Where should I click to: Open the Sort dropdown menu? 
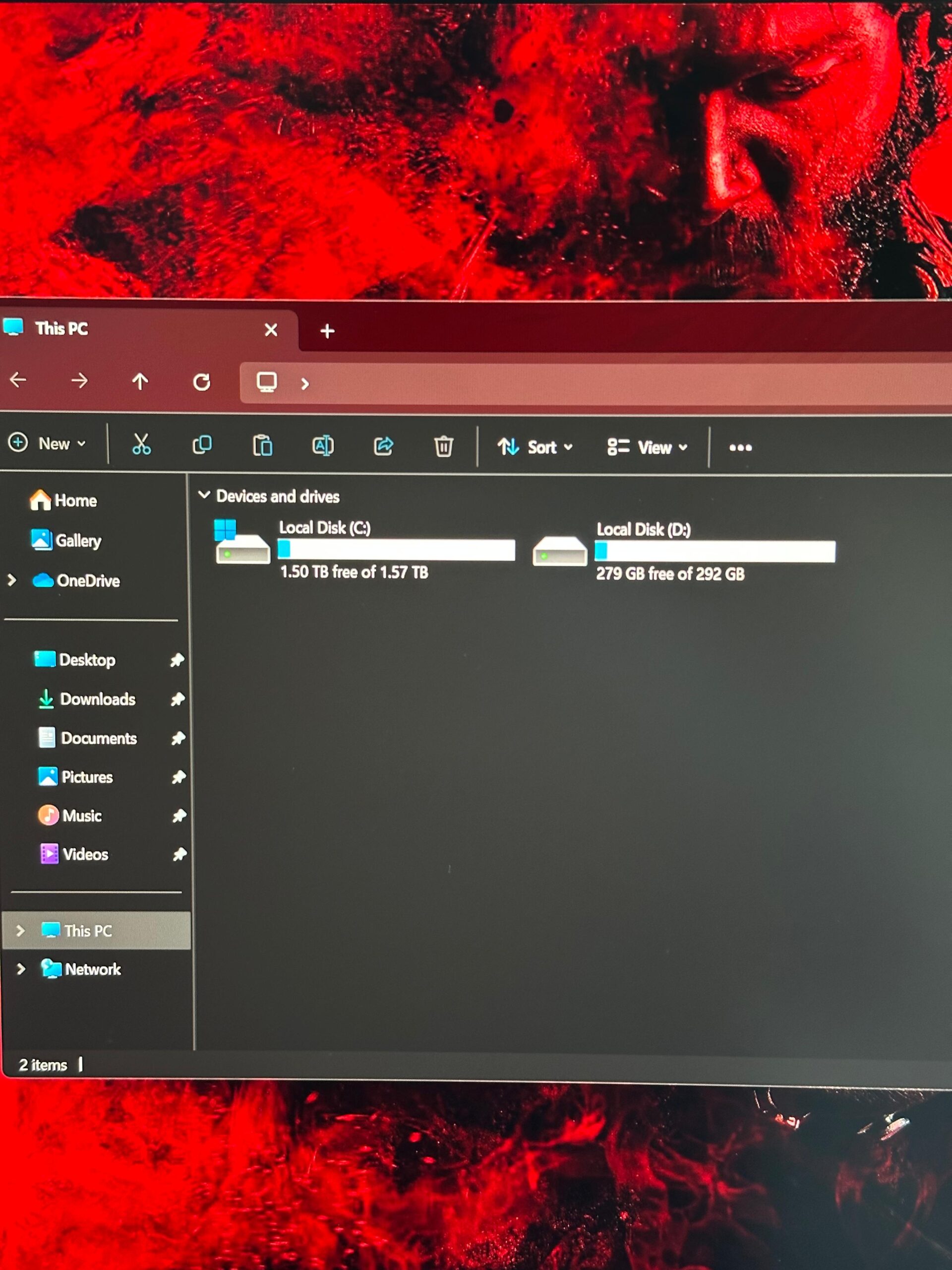click(x=535, y=447)
